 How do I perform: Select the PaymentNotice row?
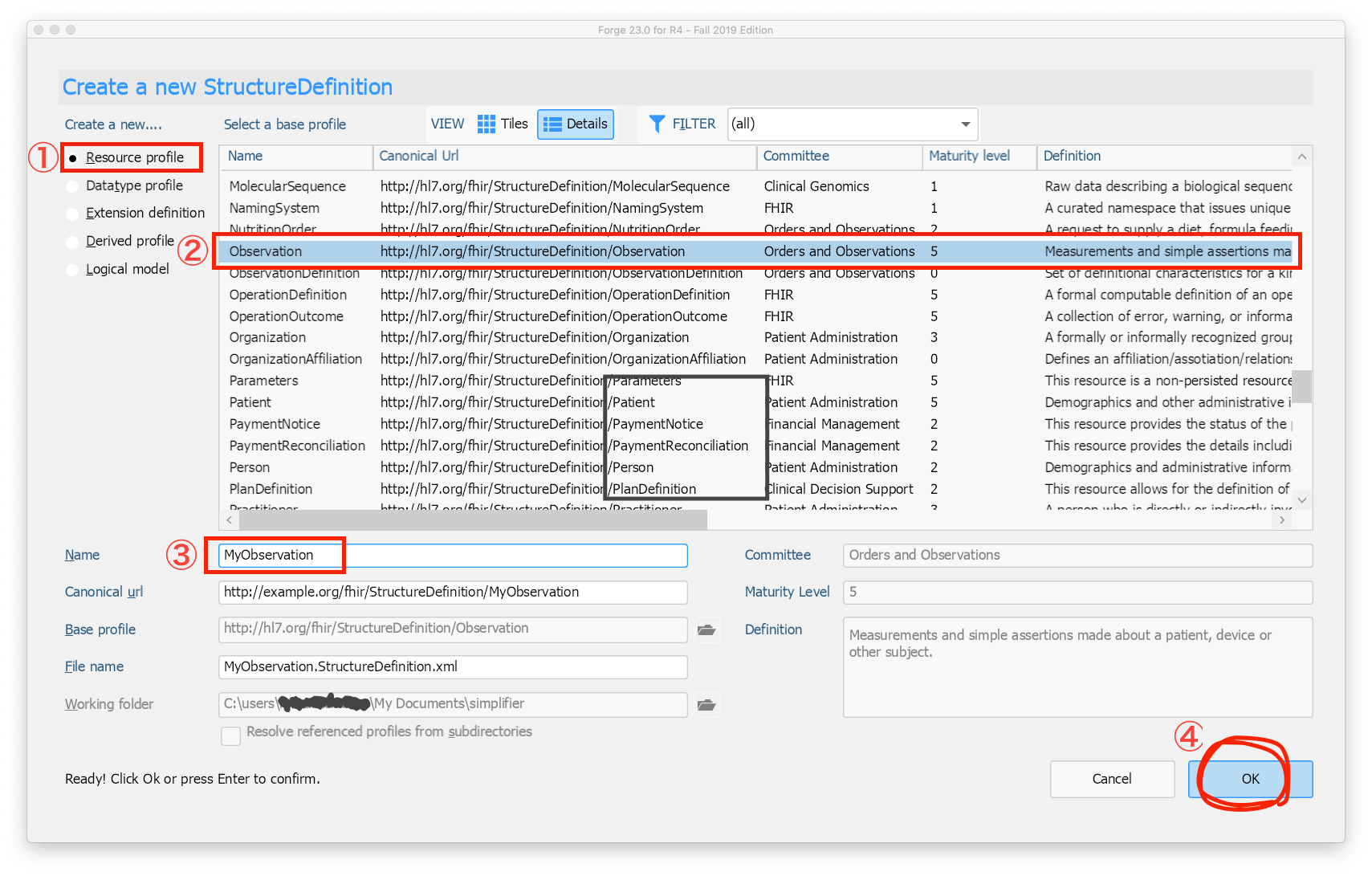tap(756, 424)
